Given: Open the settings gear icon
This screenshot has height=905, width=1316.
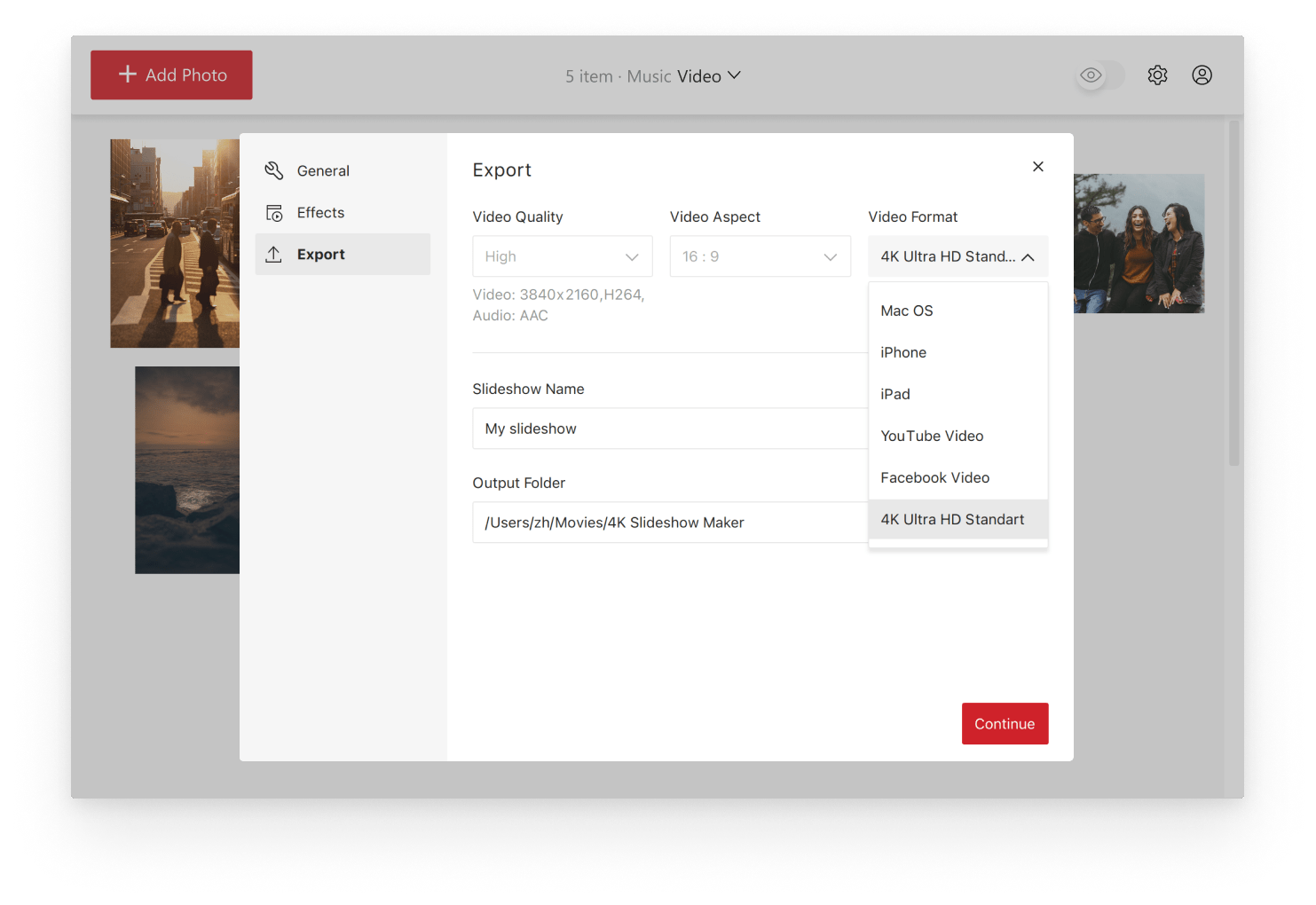Looking at the screenshot, I should (1157, 75).
